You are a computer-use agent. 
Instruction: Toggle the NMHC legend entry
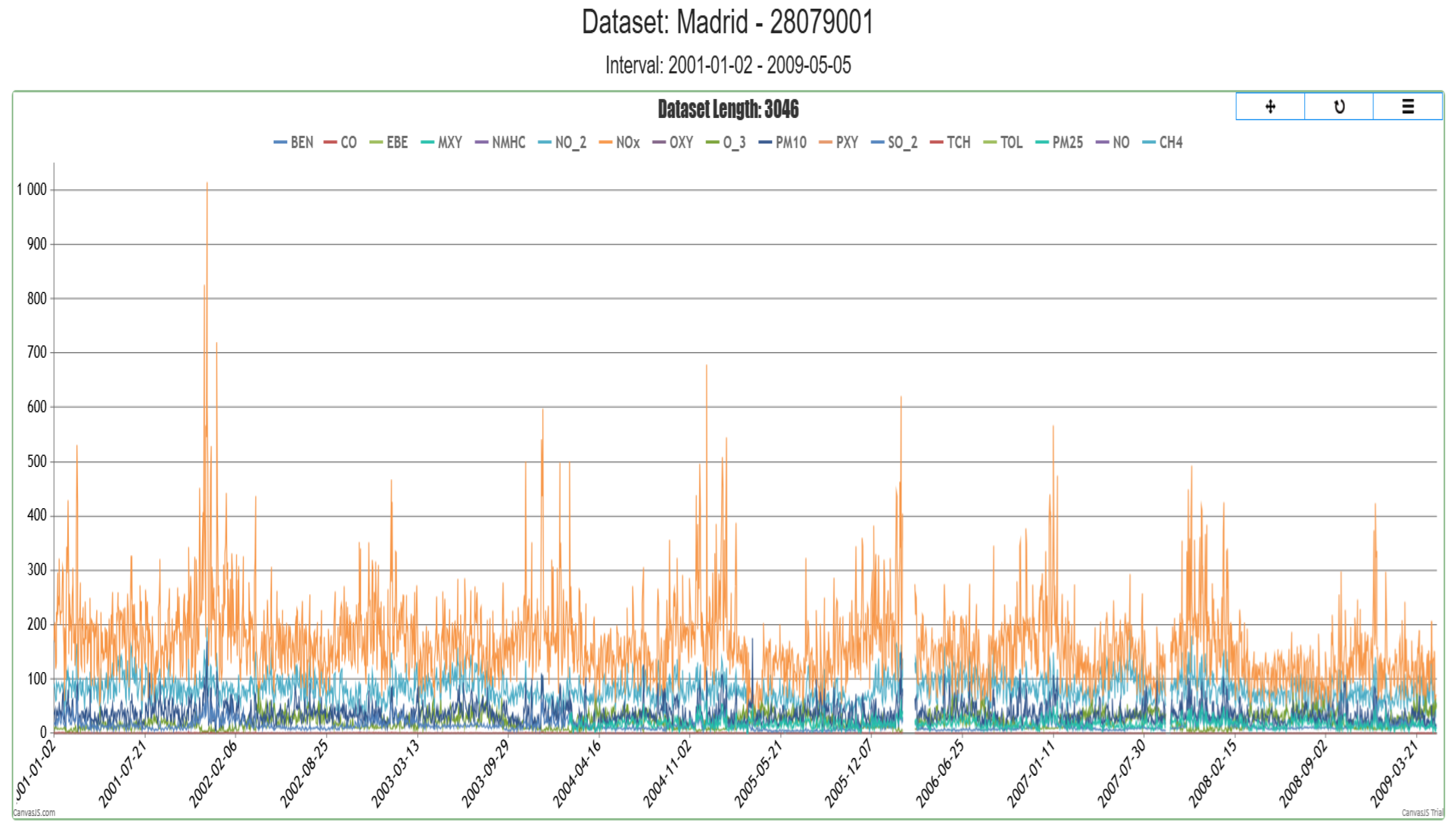click(x=500, y=143)
